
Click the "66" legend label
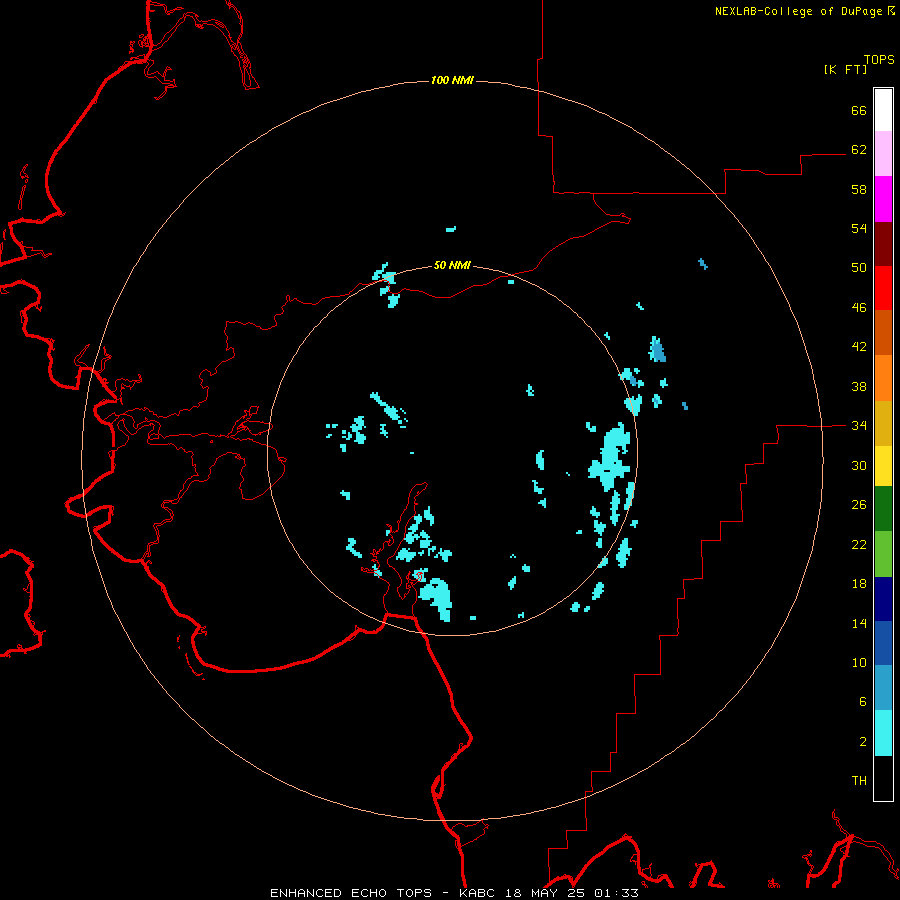click(859, 111)
